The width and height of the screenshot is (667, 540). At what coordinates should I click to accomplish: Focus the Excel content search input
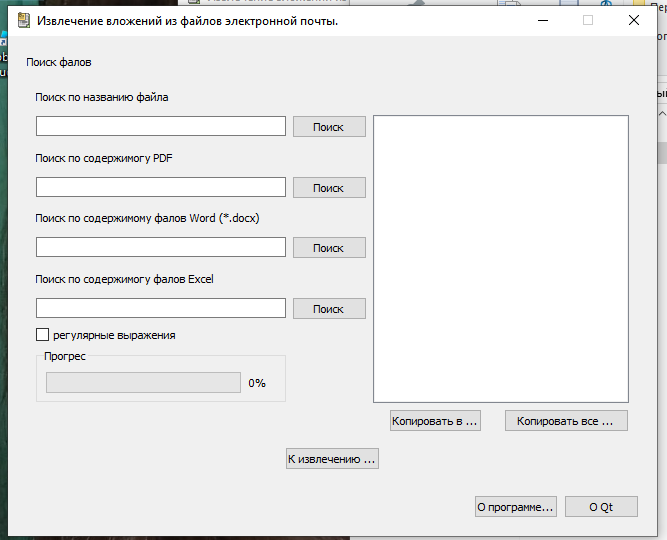tap(161, 308)
